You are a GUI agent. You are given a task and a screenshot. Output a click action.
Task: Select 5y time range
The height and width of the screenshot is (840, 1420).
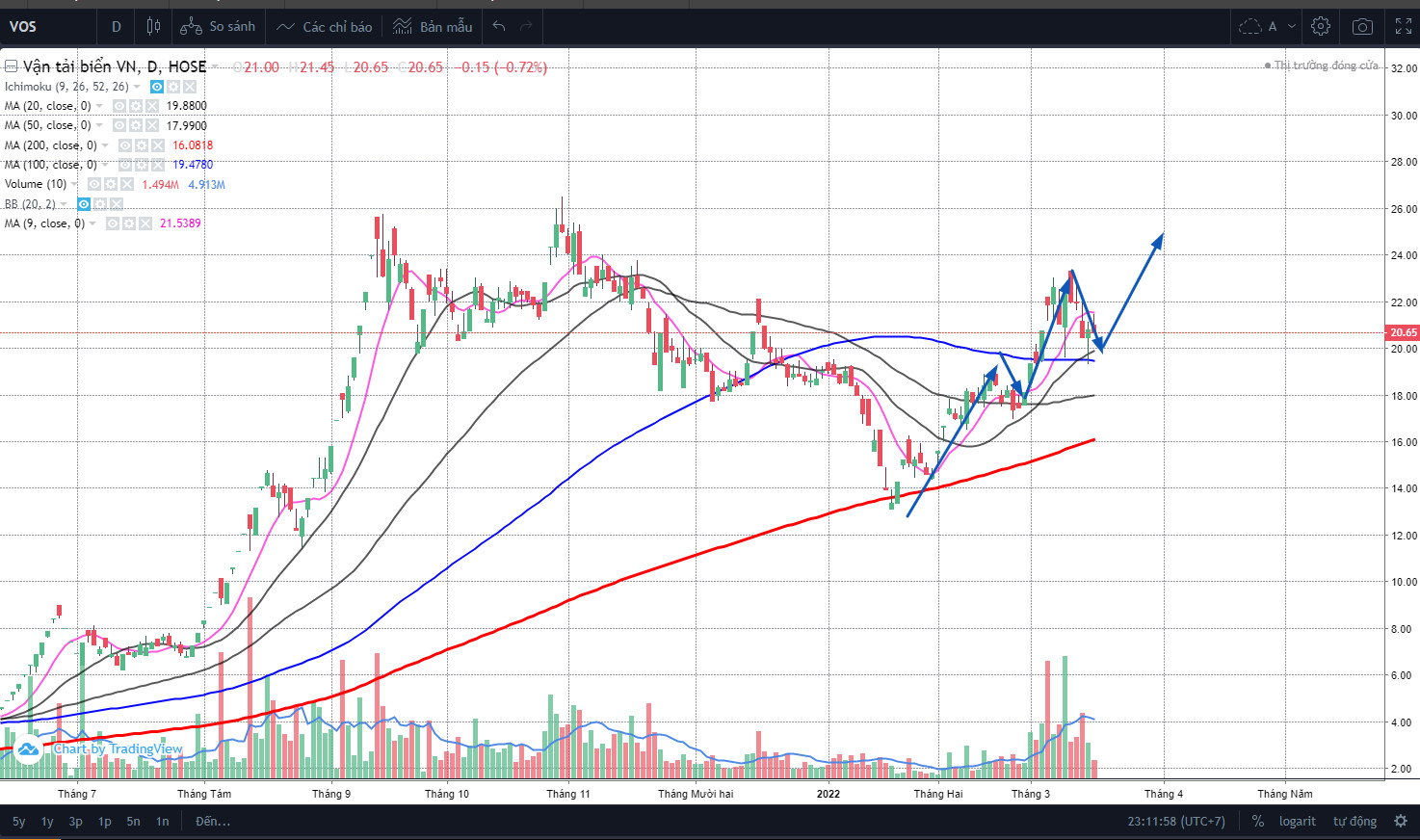pos(19,822)
